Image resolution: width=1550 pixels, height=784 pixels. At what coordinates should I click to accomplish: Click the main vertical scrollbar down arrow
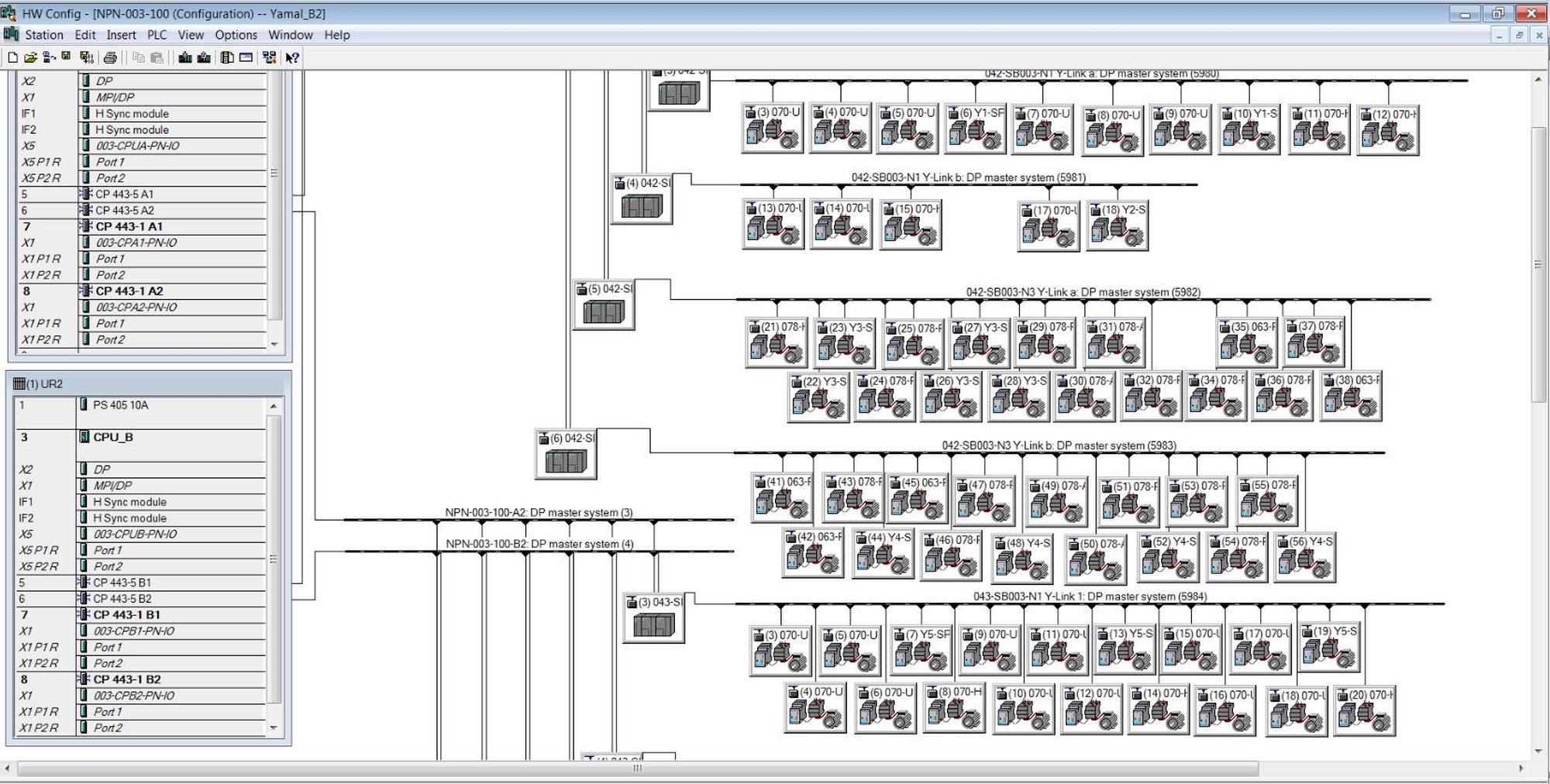pos(1538,751)
